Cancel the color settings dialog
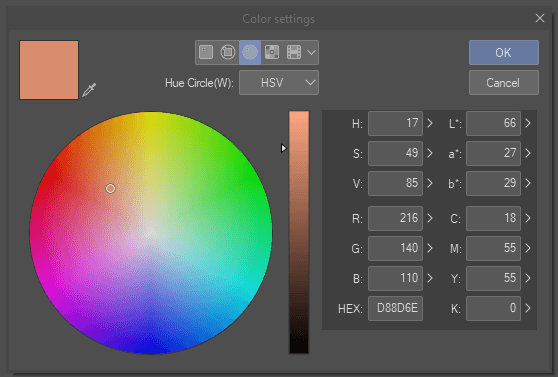This screenshot has height=377, width=558. coord(504,83)
